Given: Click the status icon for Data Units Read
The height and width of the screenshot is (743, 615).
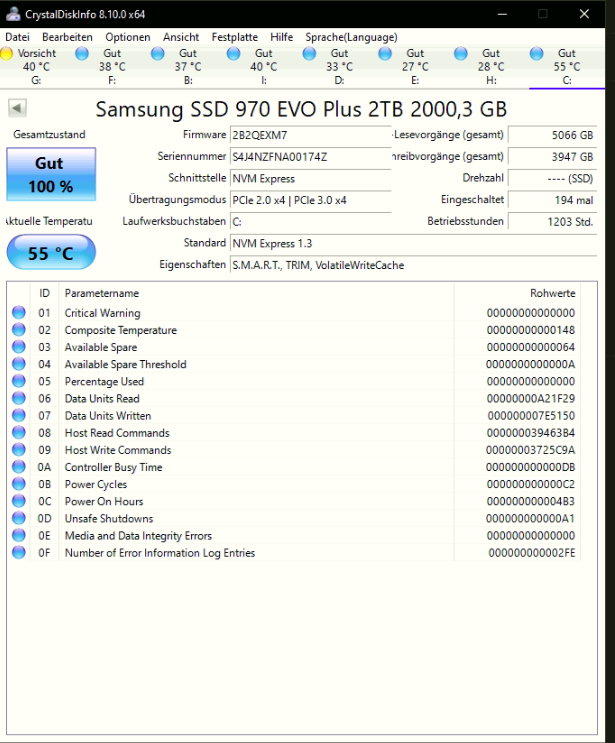Looking at the screenshot, I should [x=18, y=399].
